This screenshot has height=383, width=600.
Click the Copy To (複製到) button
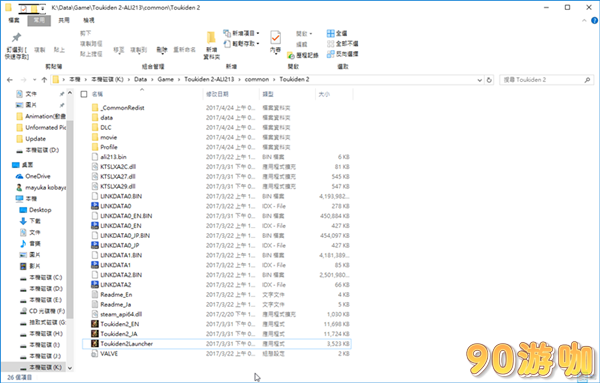point(139,50)
